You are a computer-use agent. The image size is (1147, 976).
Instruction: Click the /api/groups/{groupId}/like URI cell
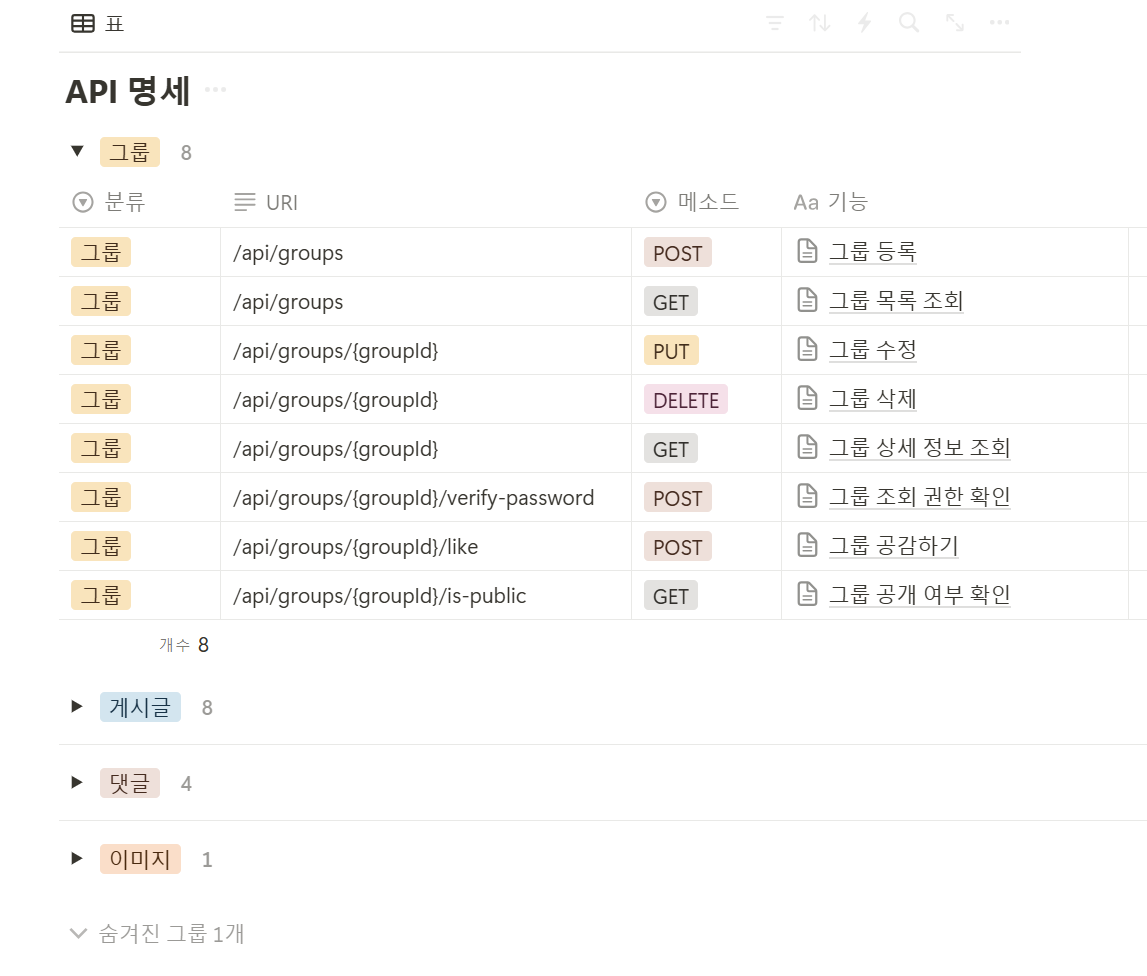pyautogui.click(x=426, y=547)
